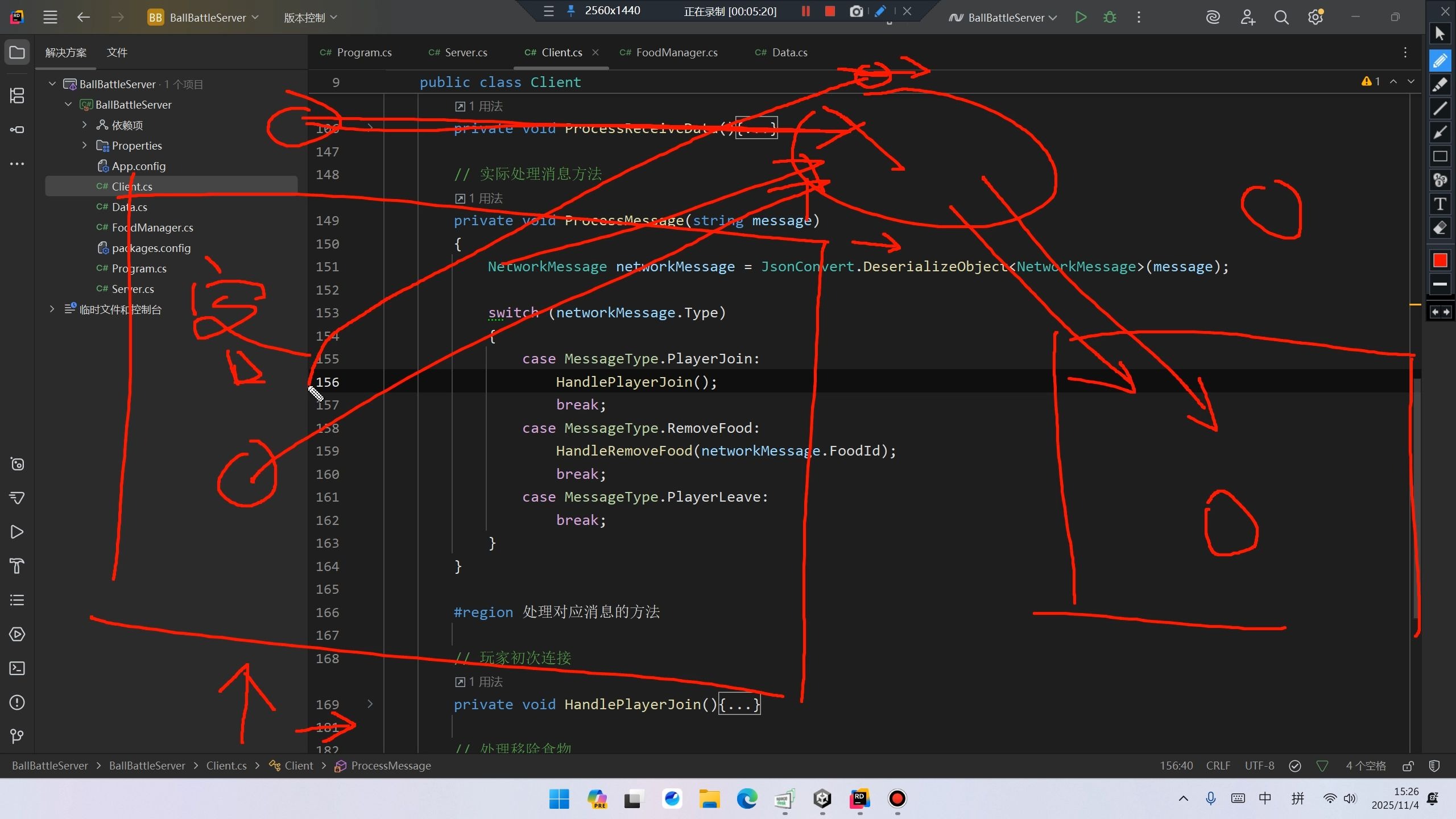The height and width of the screenshot is (819, 1456).
Task: Expand the 依赖项 tree node
Action: [84, 125]
